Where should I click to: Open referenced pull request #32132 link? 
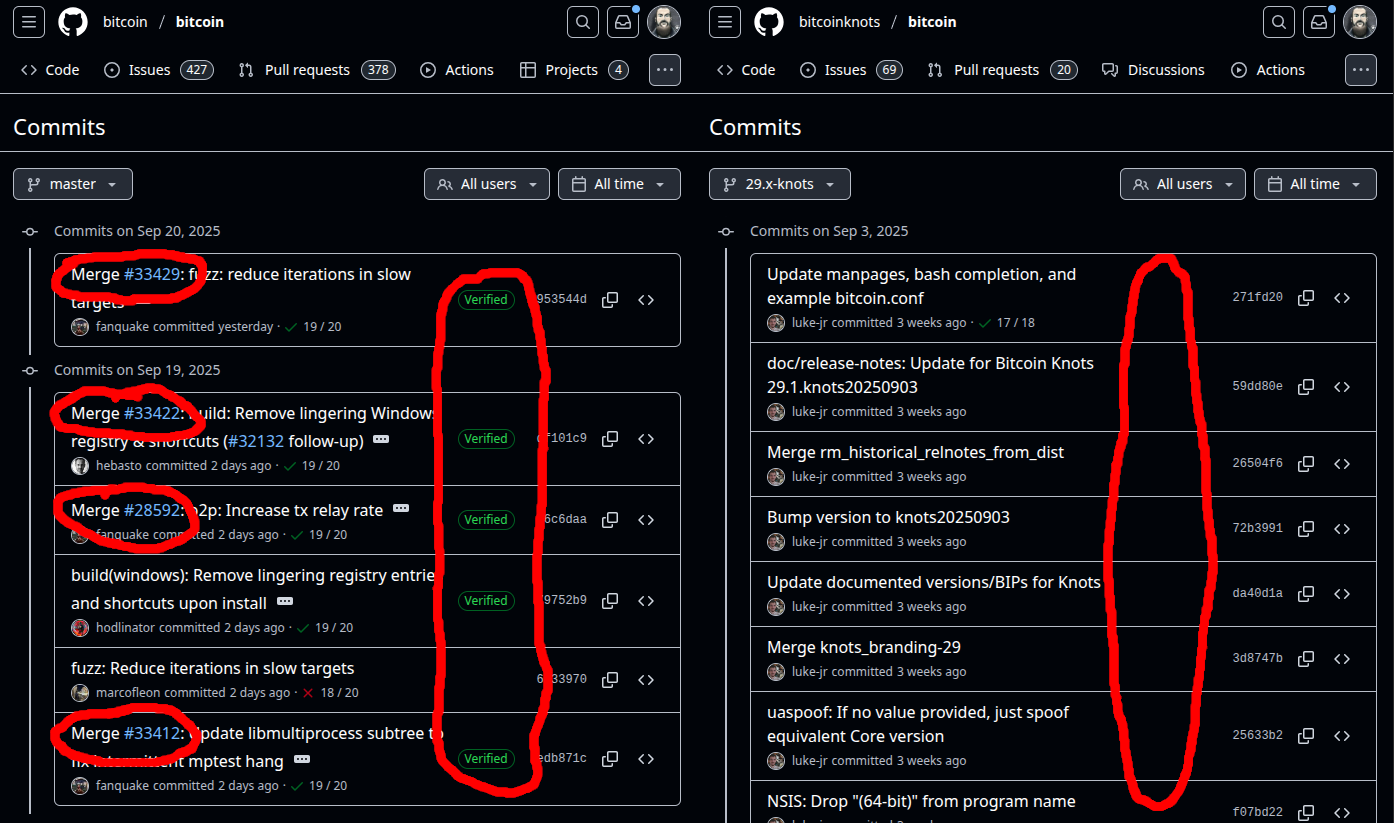255,441
